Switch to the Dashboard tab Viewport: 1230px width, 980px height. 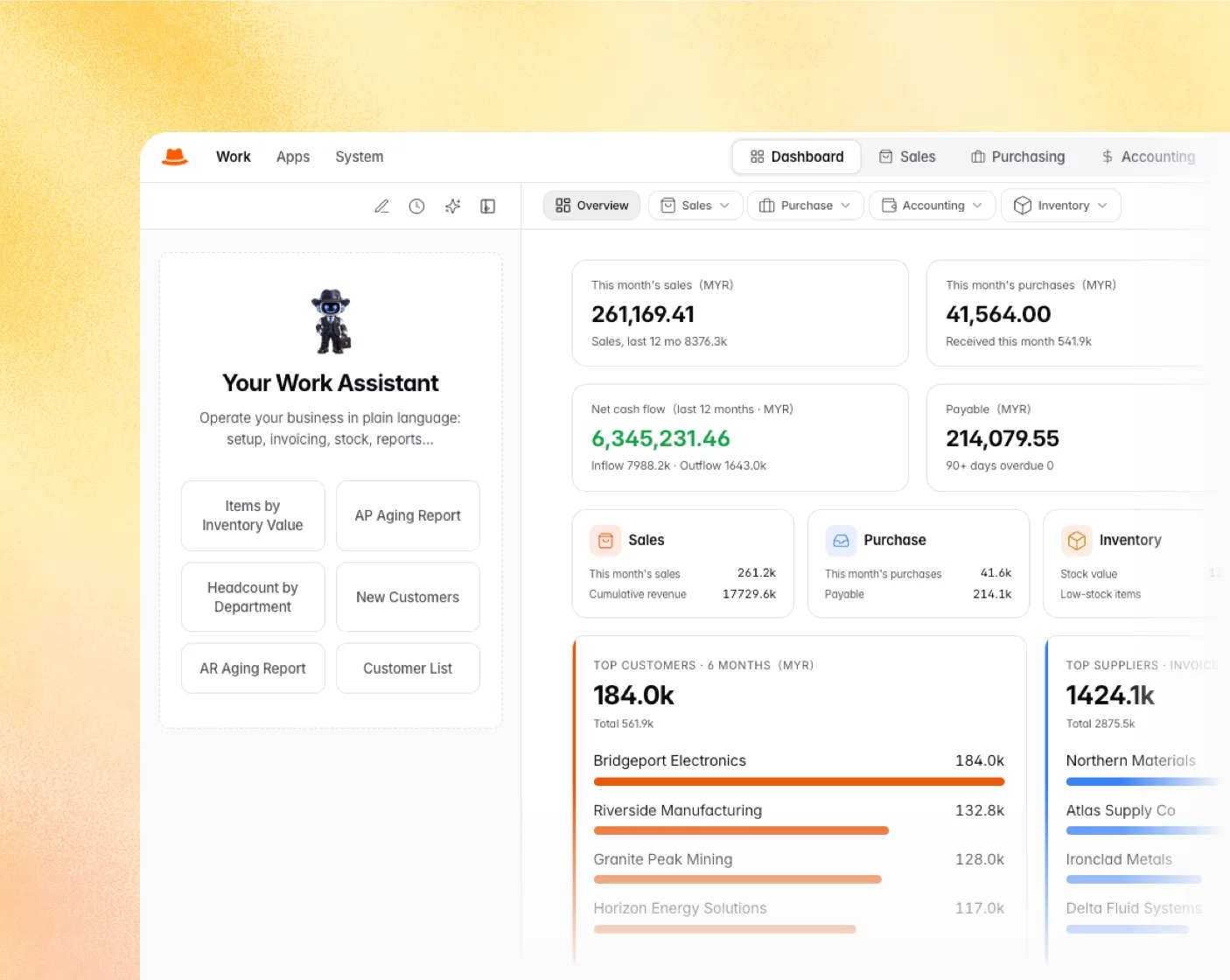[797, 157]
